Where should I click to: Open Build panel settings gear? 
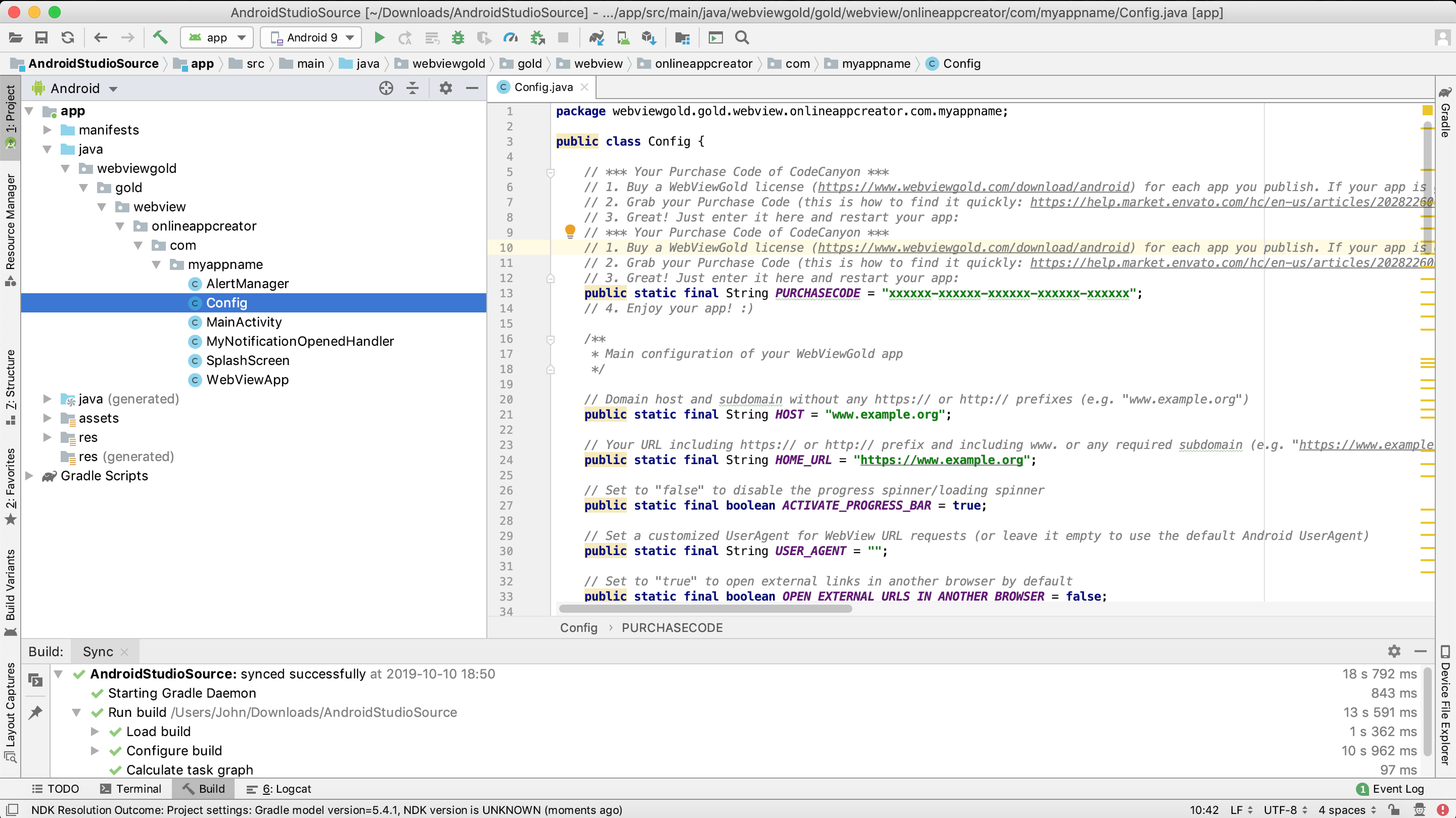click(x=1394, y=651)
